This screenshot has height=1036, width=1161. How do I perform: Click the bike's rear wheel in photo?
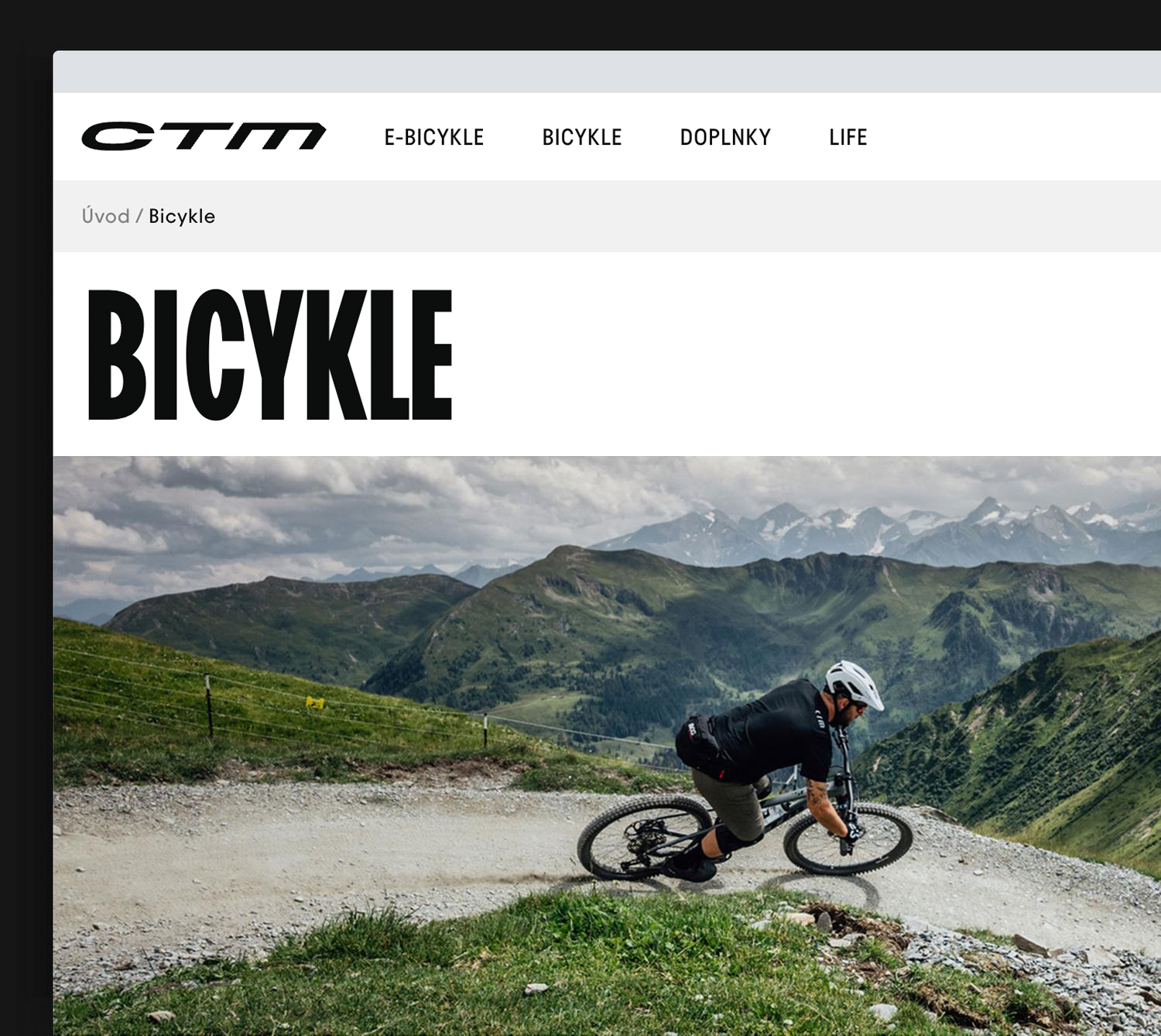[x=644, y=836]
